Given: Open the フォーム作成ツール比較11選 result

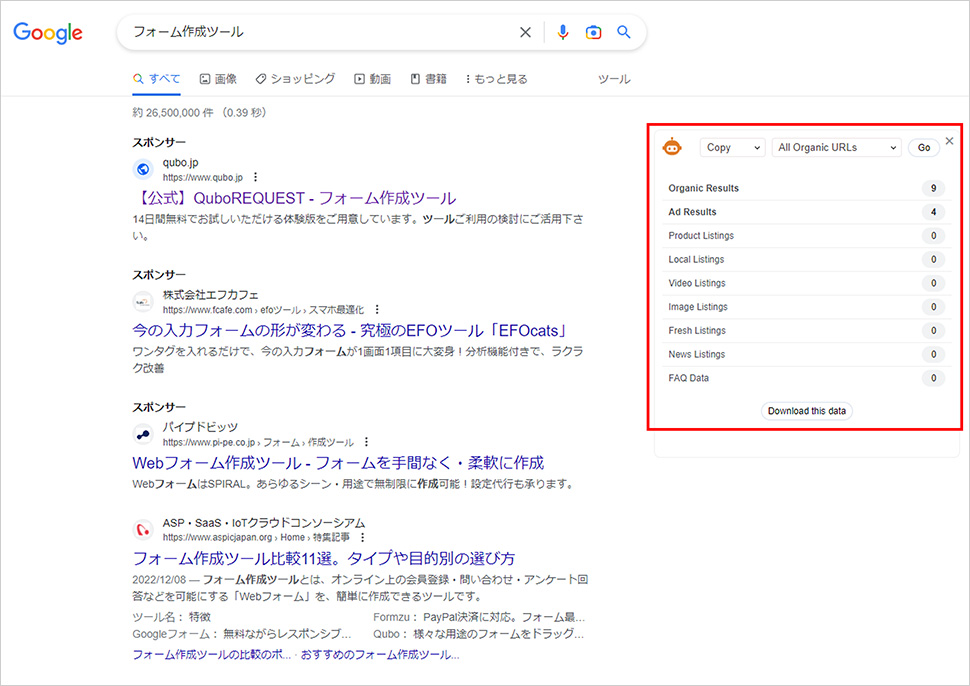Looking at the screenshot, I should point(324,559).
